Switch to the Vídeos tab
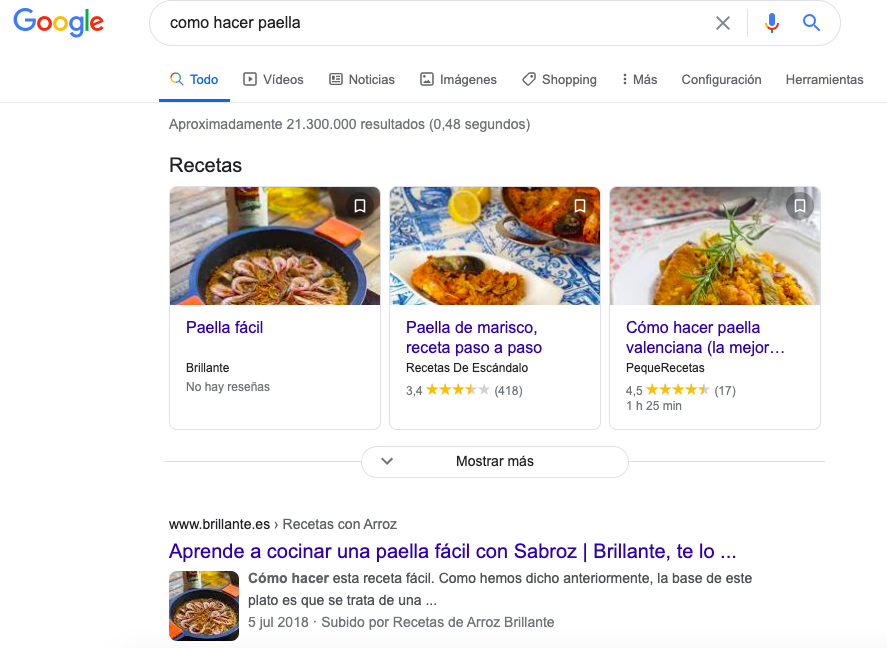This screenshot has height=648, width=887. (x=273, y=80)
